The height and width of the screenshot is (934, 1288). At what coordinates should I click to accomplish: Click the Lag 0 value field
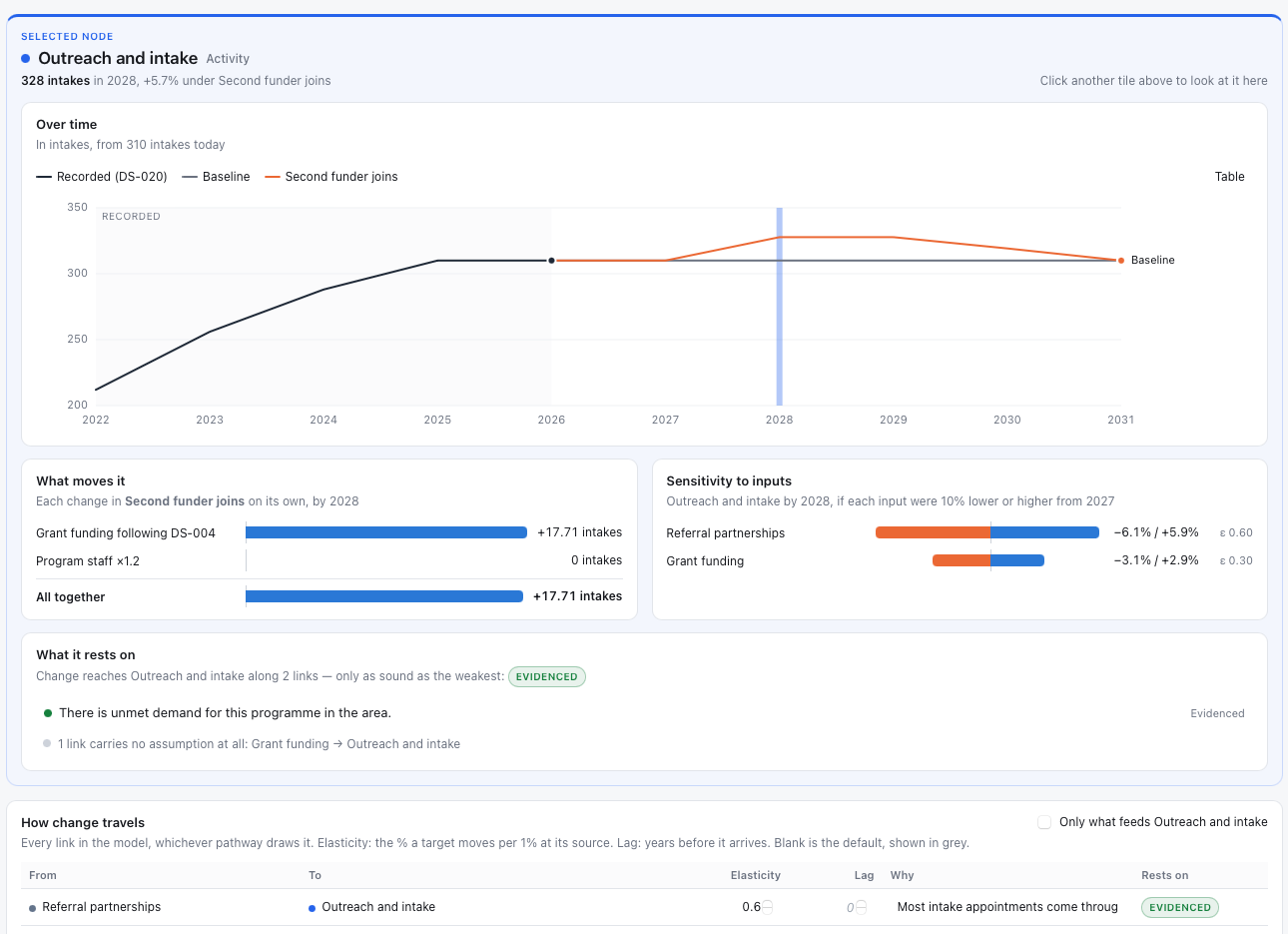[850, 907]
